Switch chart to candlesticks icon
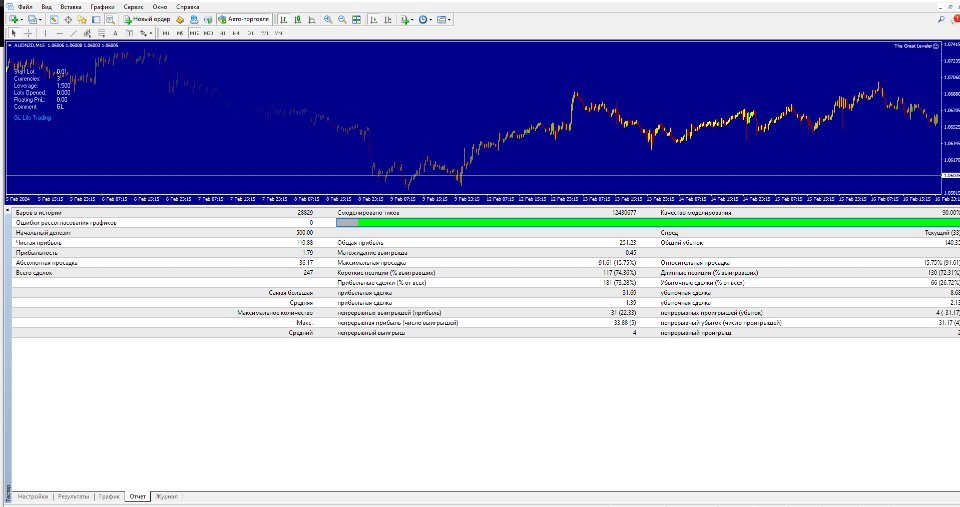Screen dimensions: 960x507 coord(298,20)
